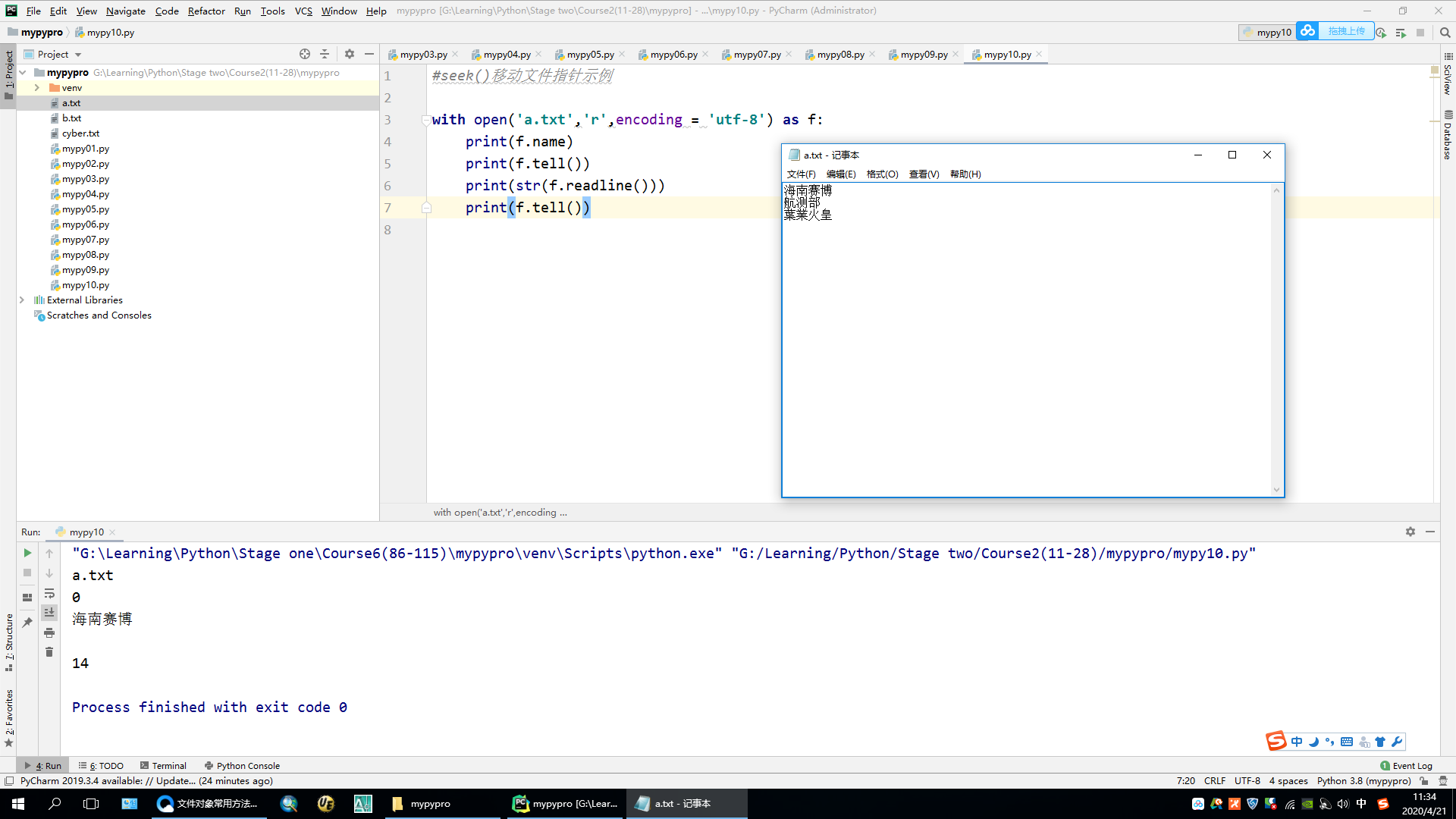Click fold end marker on line 7
The image size is (1456, 819).
[x=426, y=208]
